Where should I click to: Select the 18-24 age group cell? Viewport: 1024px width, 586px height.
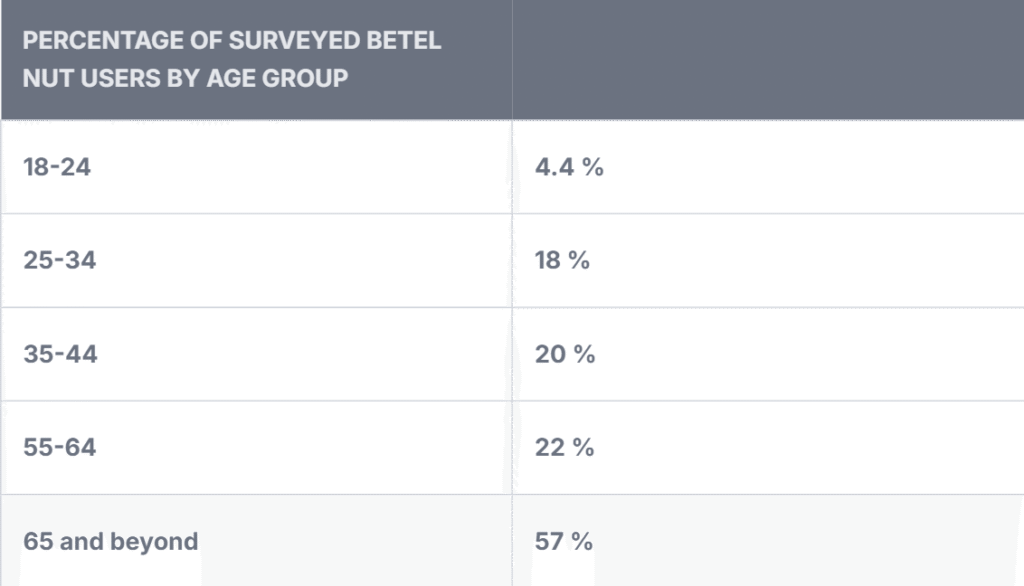coord(57,167)
